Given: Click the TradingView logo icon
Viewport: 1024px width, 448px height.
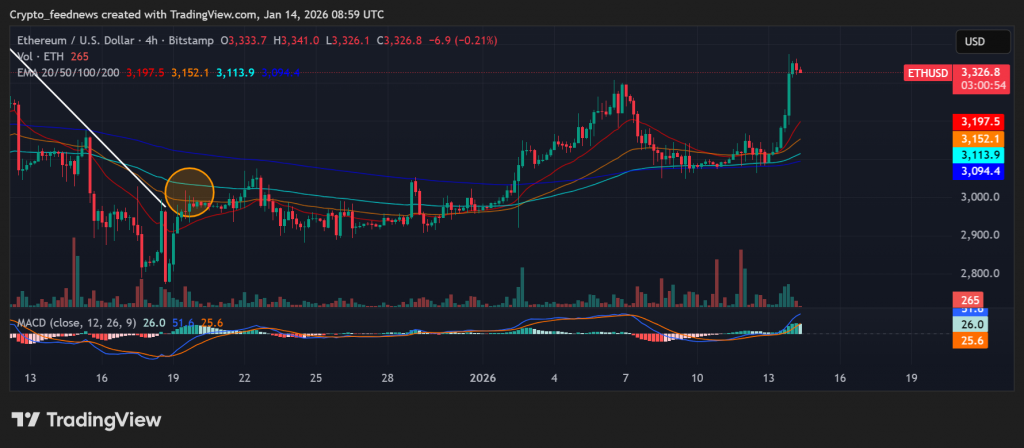Looking at the screenshot, I should coord(28,419).
